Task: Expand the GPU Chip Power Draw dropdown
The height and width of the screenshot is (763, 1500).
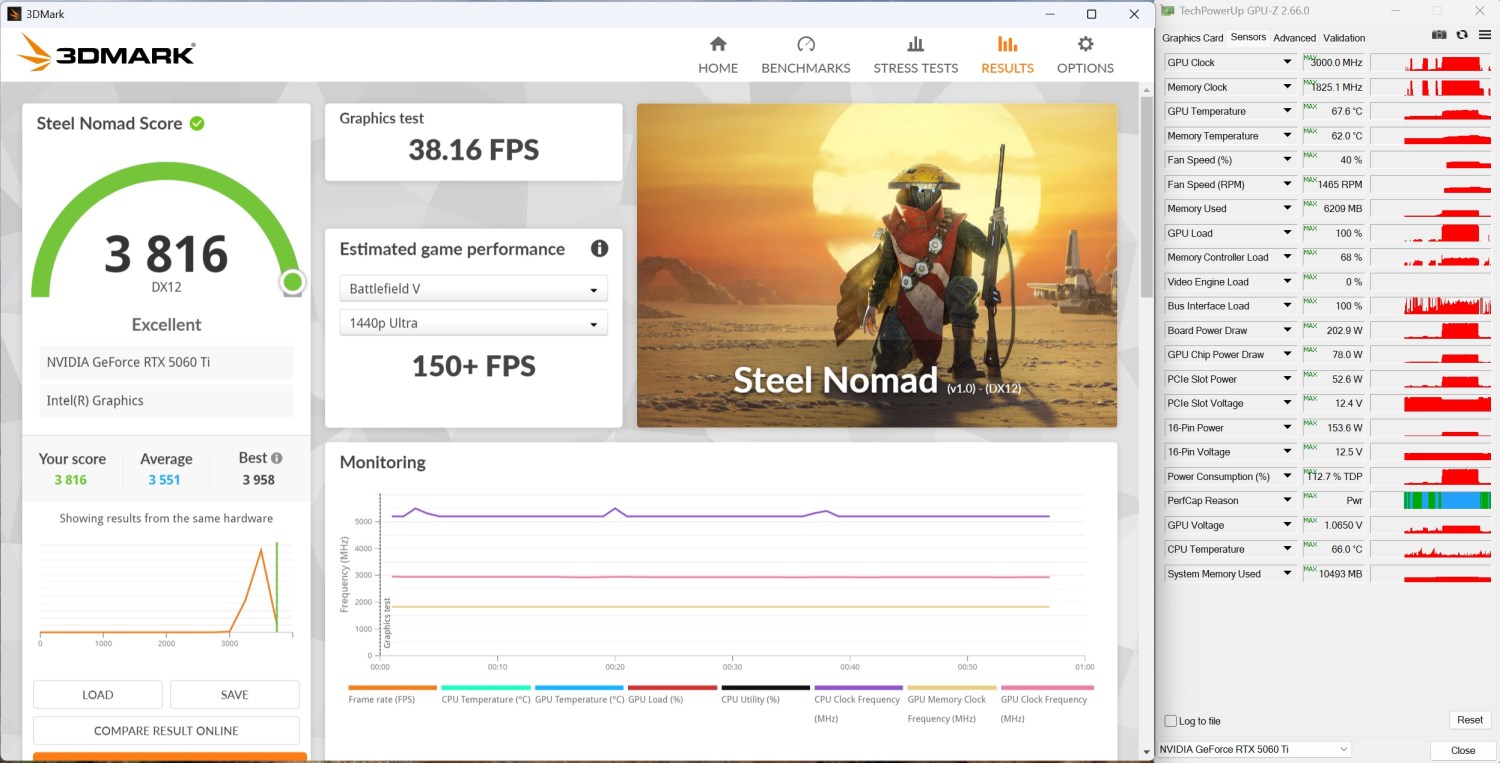Action: (1287, 354)
